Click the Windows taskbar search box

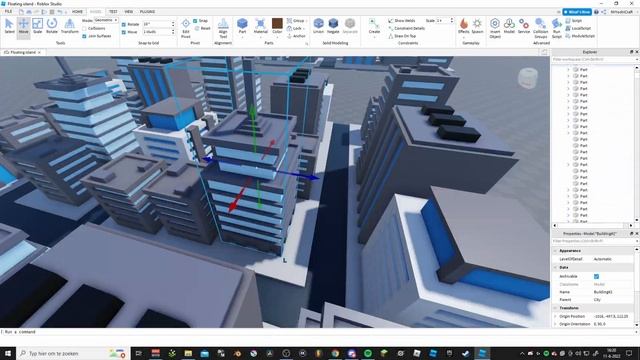point(73,353)
